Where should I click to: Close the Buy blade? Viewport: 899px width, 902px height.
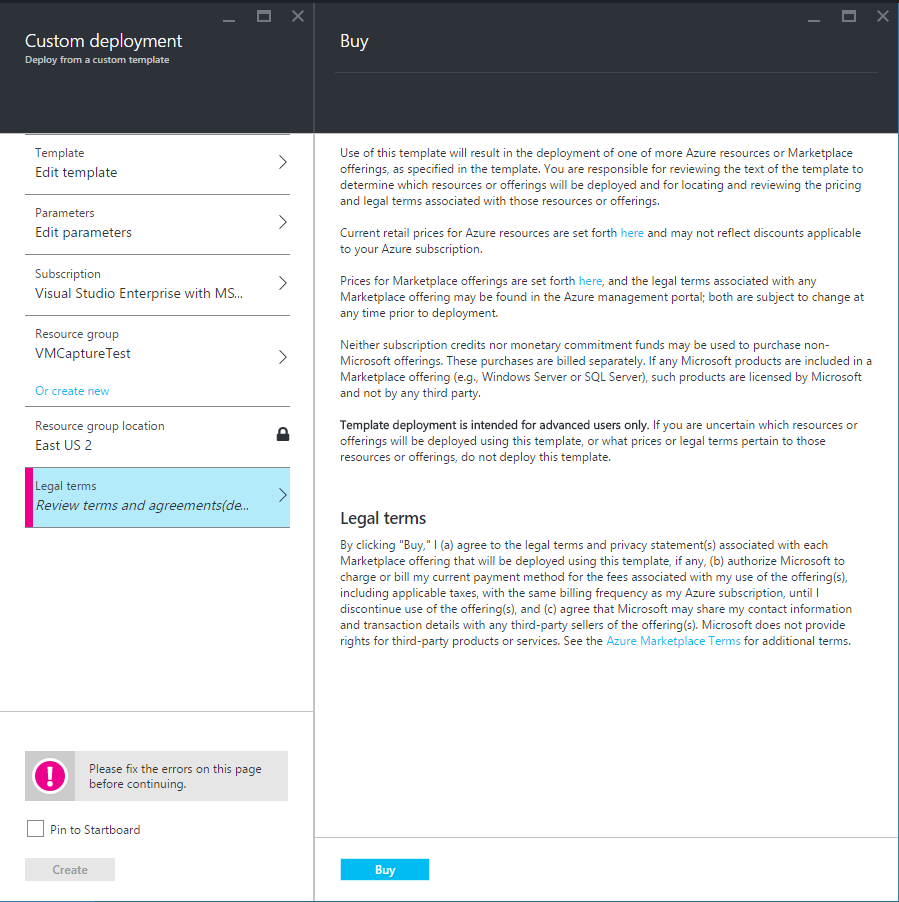click(x=883, y=16)
